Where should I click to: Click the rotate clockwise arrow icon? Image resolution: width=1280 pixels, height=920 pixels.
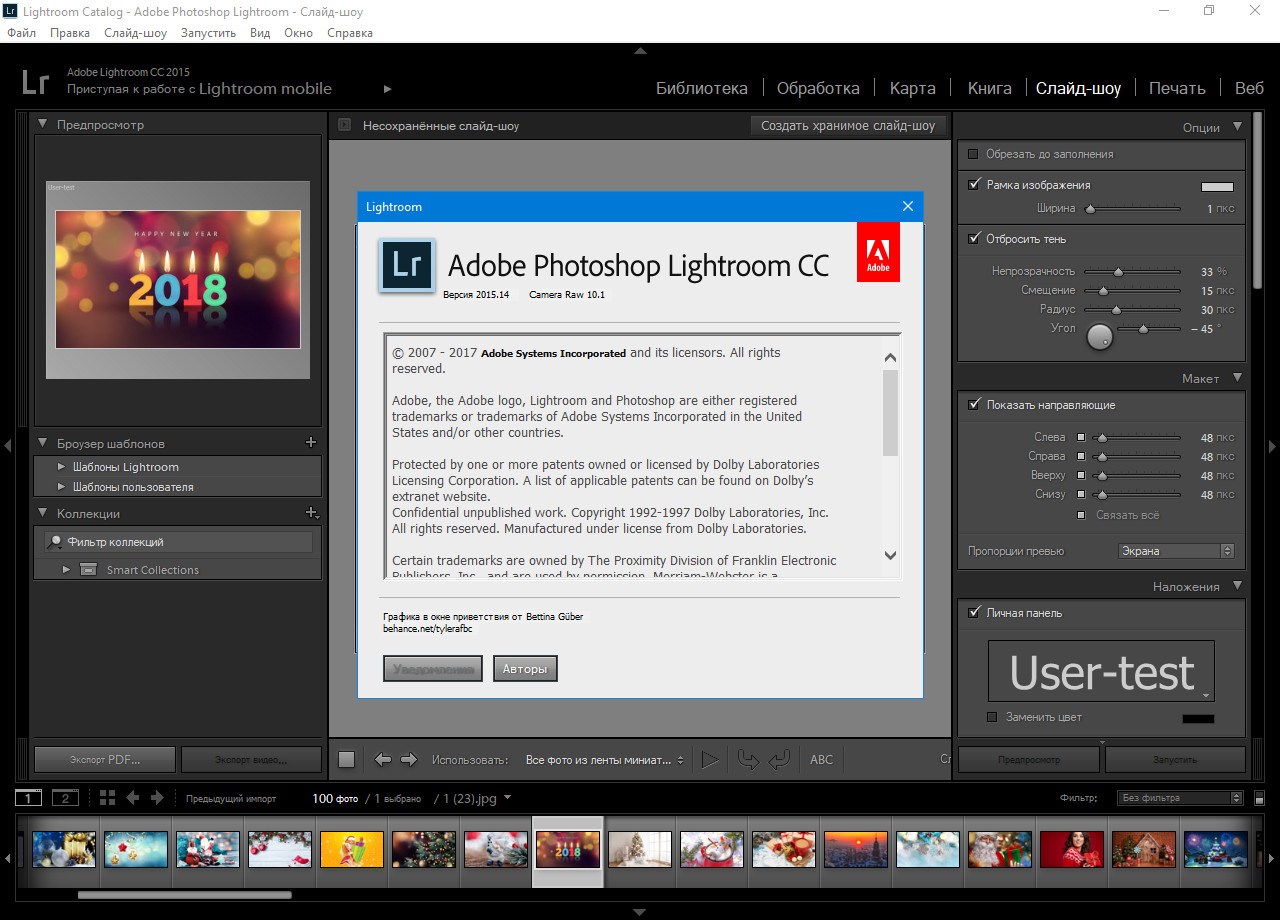780,760
